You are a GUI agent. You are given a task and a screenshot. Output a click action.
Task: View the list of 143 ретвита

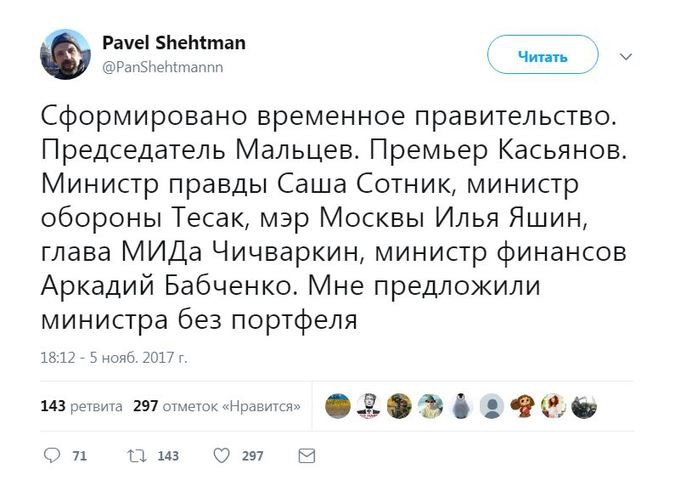tap(82, 407)
